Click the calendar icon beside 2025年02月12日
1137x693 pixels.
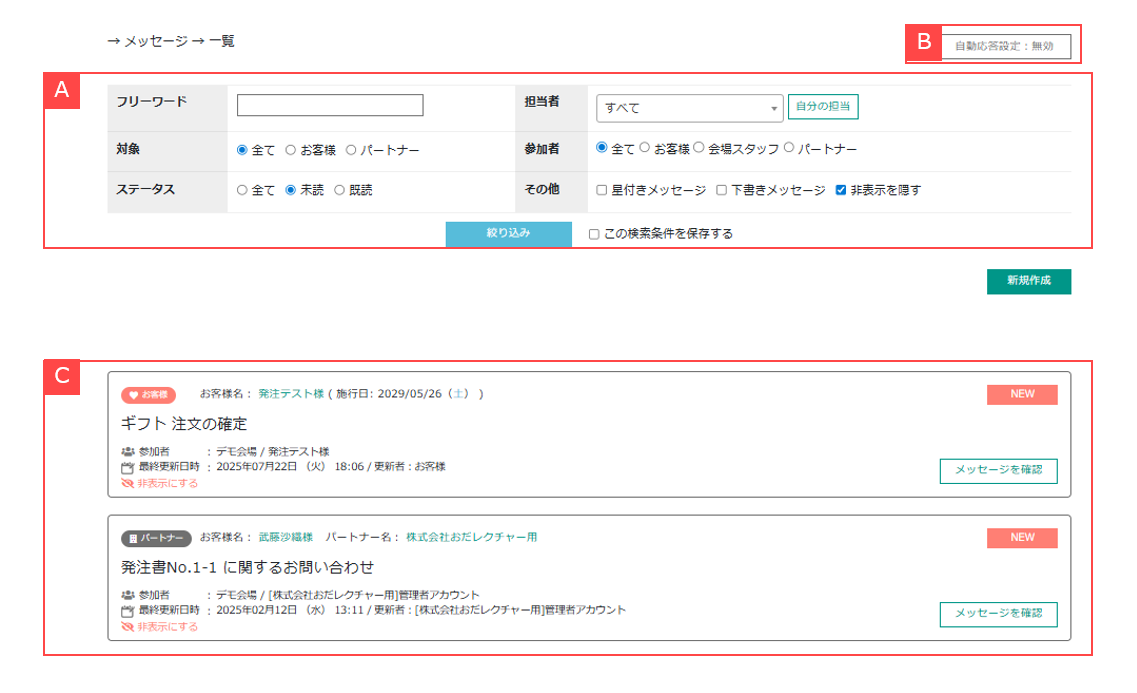127,610
